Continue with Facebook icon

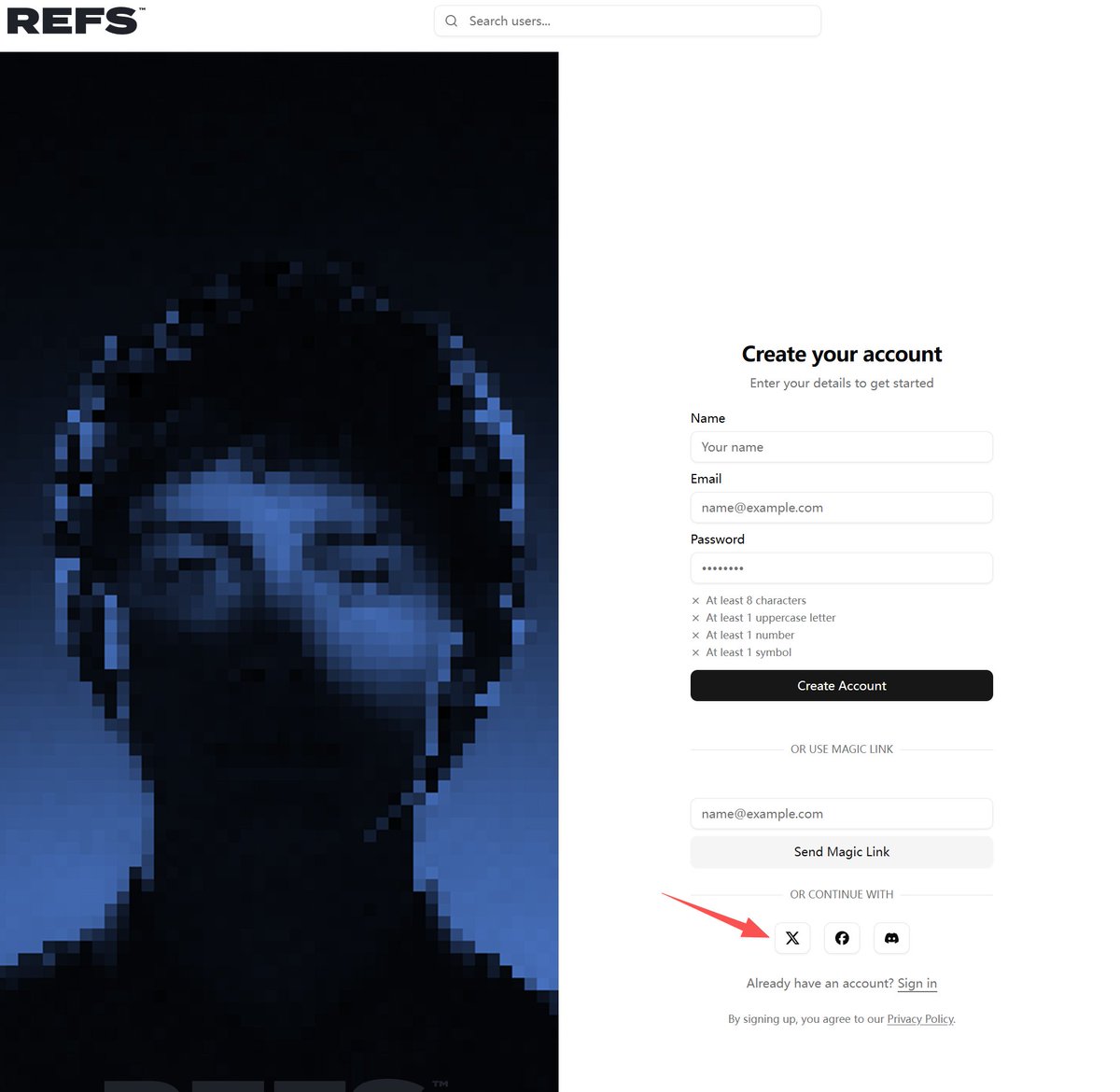(x=842, y=938)
